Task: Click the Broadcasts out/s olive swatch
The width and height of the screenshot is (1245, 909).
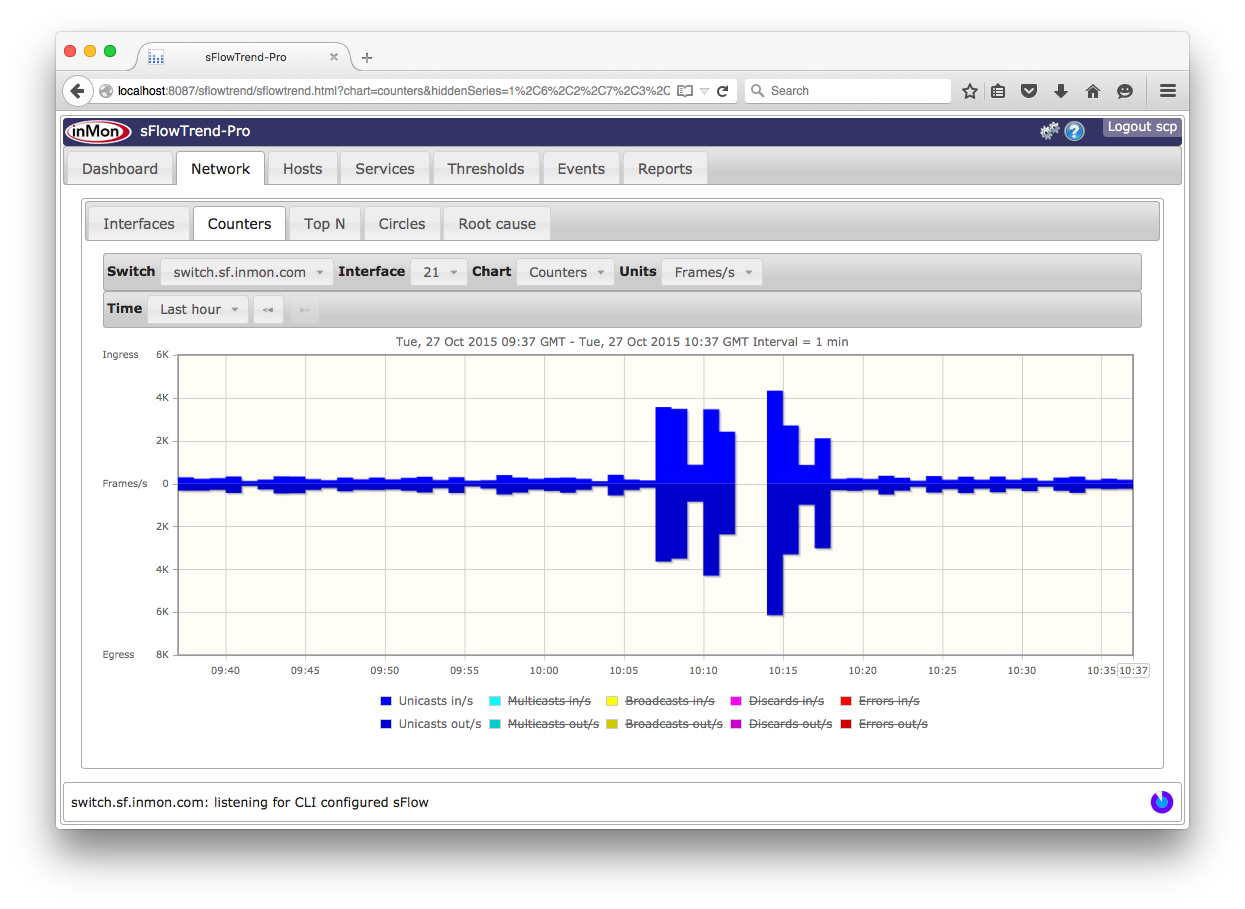Action: tap(612, 724)
